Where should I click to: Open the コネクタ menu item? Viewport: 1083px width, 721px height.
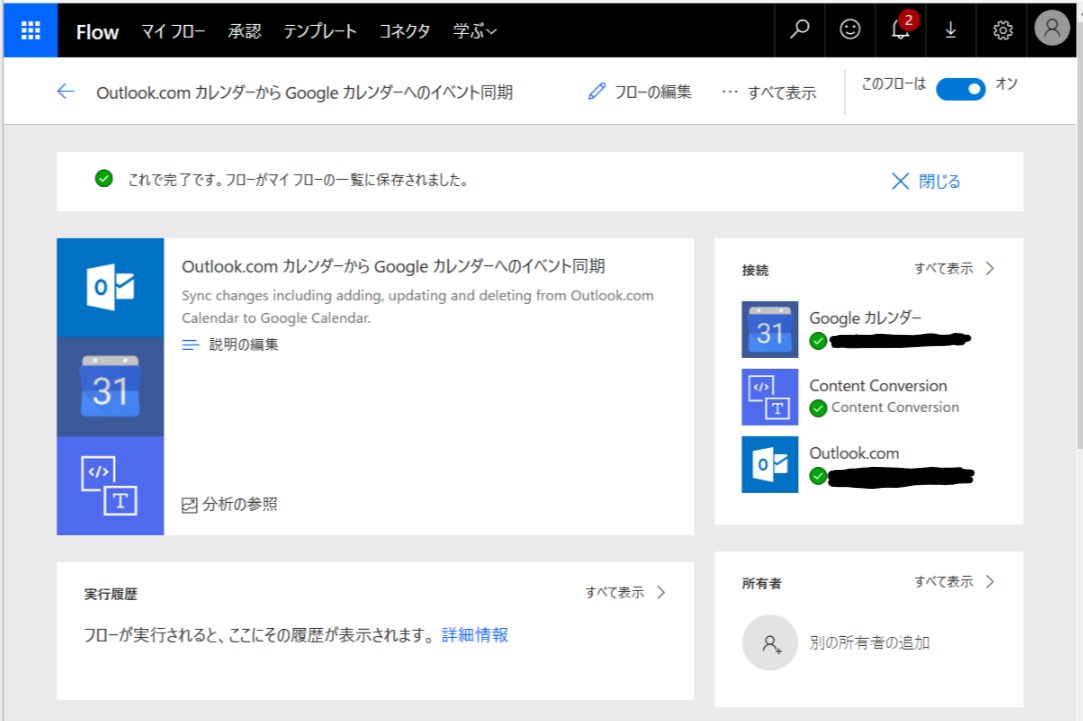[x=405, y=31]
